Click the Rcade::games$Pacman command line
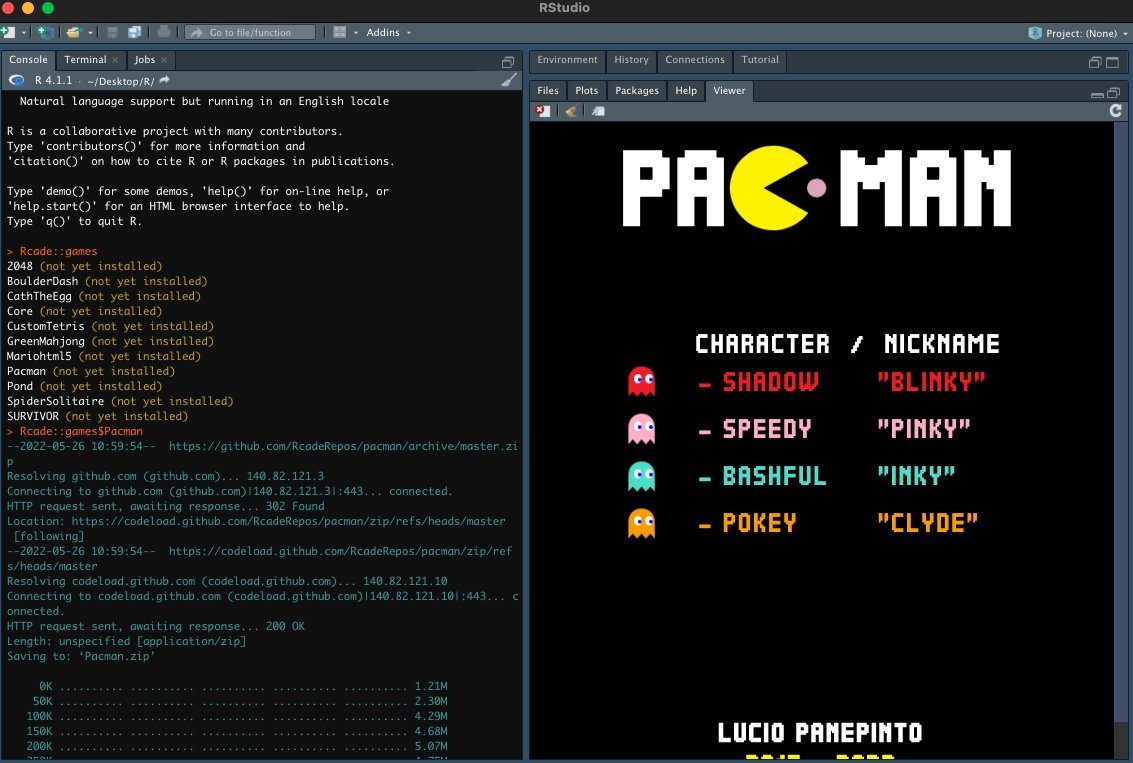 75,431
